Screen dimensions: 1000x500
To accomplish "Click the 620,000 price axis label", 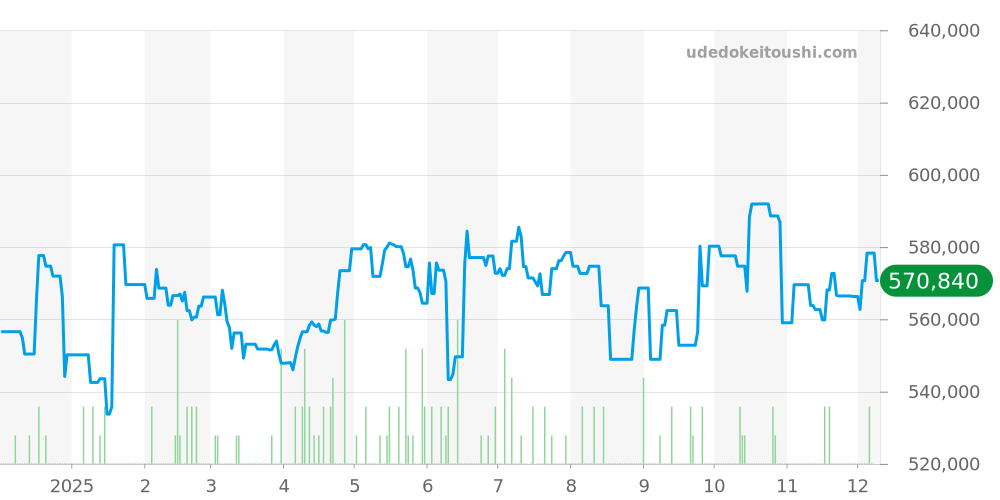I will tap(943, 103).
